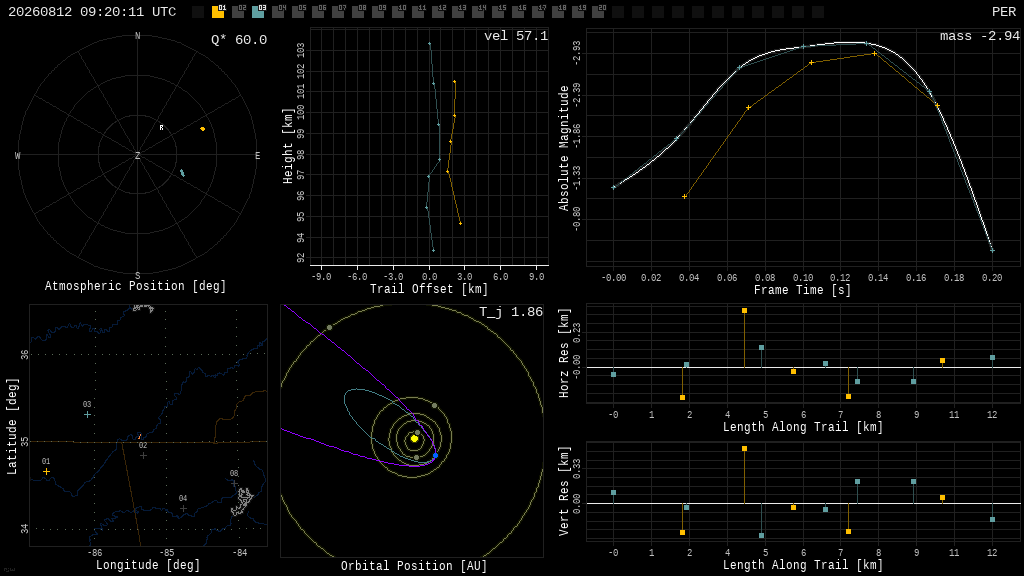Click the teal meteor marker on polar plot
Image resolution: width=1024 pixels, height=576 pixels.
[x=182, y=173]
